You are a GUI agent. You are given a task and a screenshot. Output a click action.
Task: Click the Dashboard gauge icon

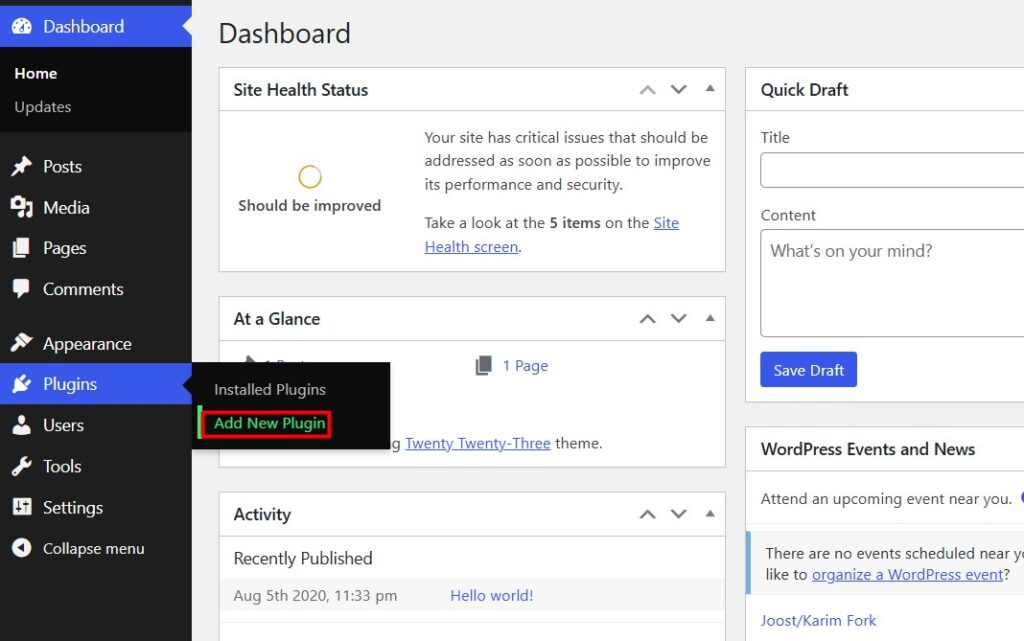(x=23, y=25)
